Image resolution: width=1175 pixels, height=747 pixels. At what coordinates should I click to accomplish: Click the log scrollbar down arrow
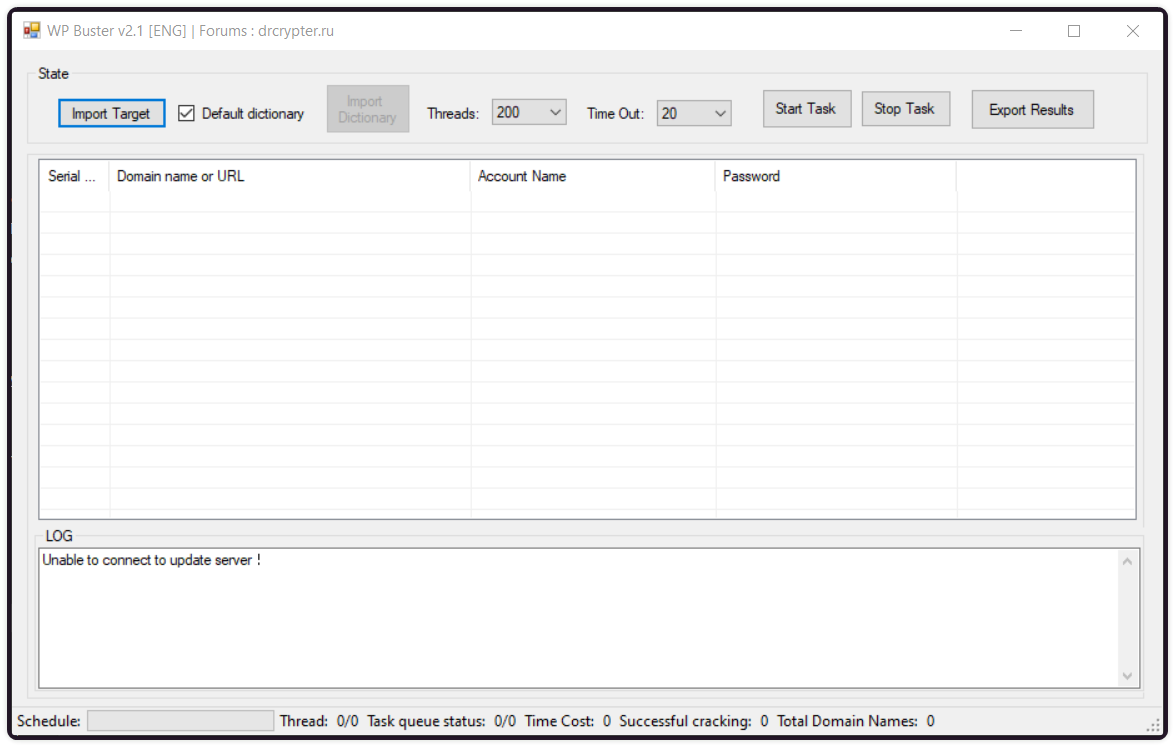[x=1128, y=676]
